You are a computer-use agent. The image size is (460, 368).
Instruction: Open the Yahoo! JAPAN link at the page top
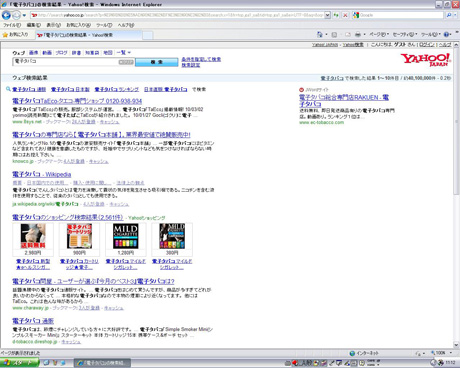325,44
